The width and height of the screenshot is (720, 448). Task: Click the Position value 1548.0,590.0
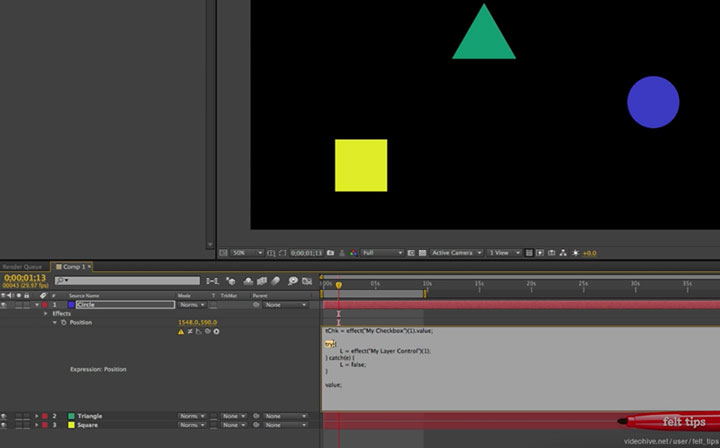pos(197,323)
